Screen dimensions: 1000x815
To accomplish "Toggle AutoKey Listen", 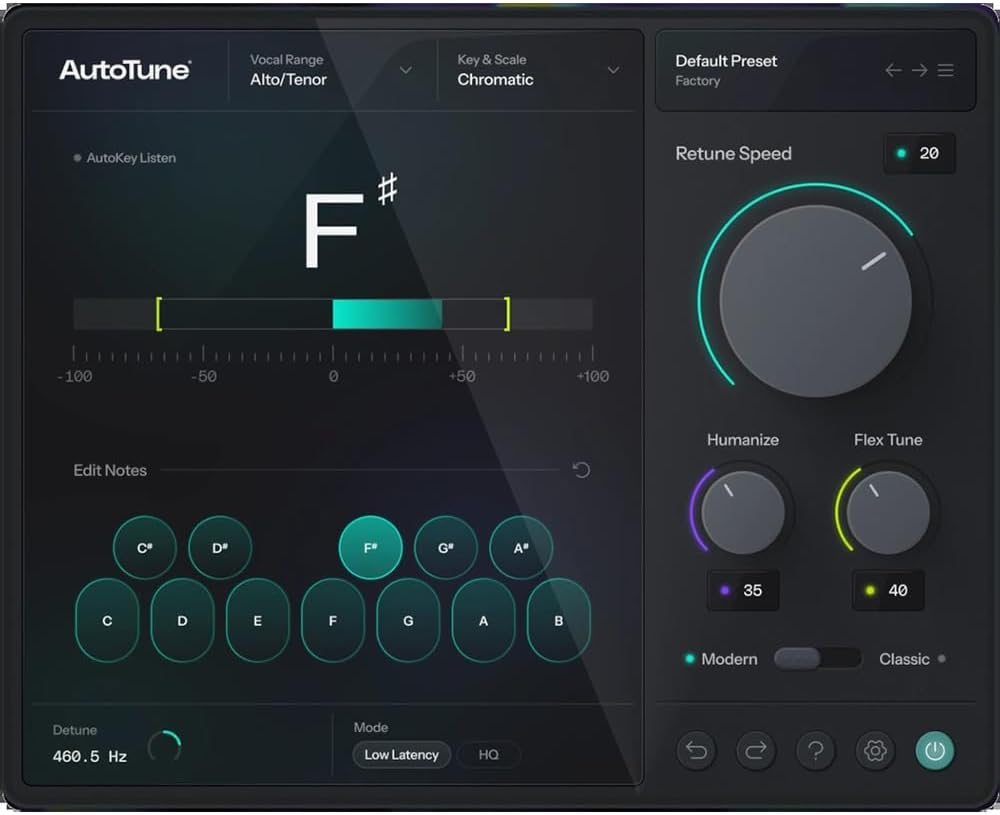I will (x=125, y=158).
